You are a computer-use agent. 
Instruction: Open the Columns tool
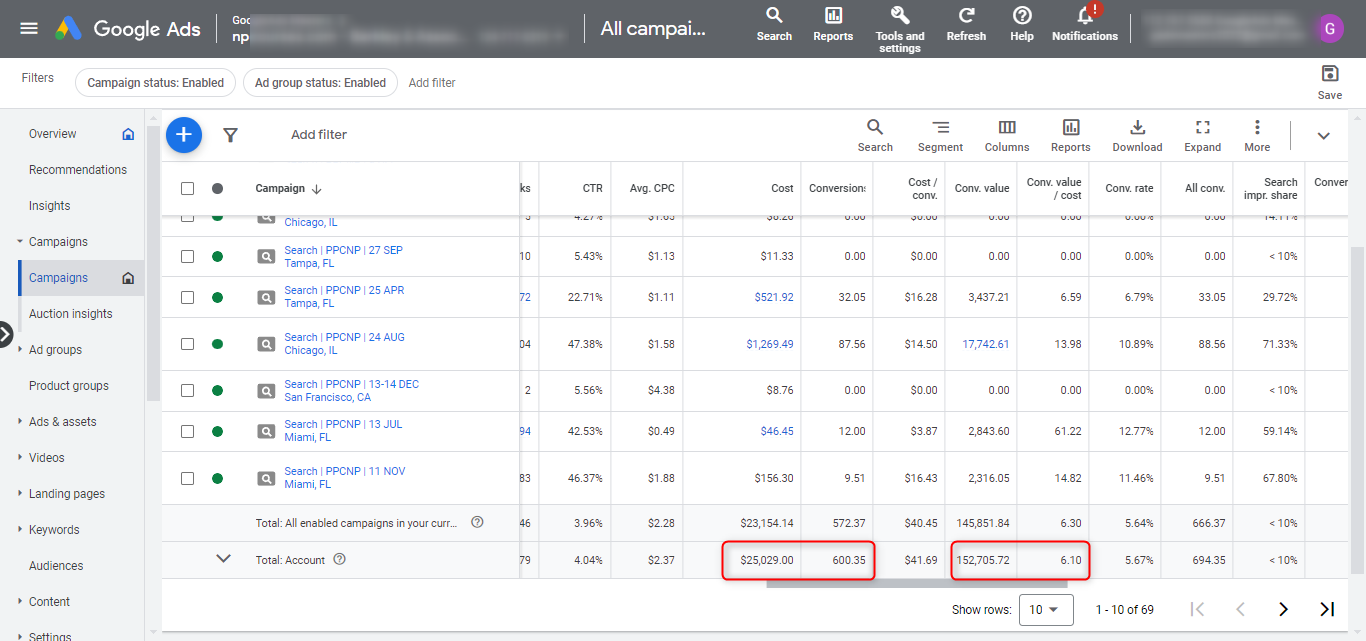(x=1007, y=135)
